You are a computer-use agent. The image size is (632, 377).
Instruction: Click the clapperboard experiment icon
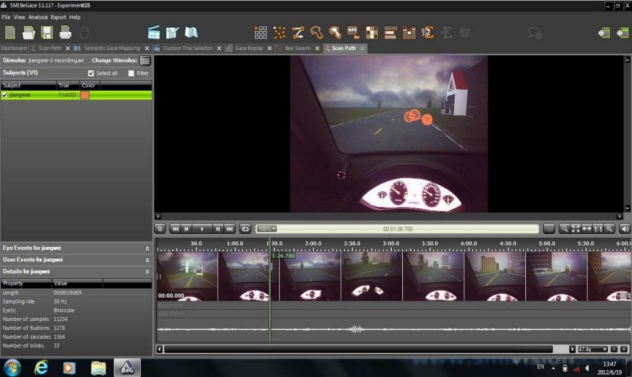(x=154, y=33)
